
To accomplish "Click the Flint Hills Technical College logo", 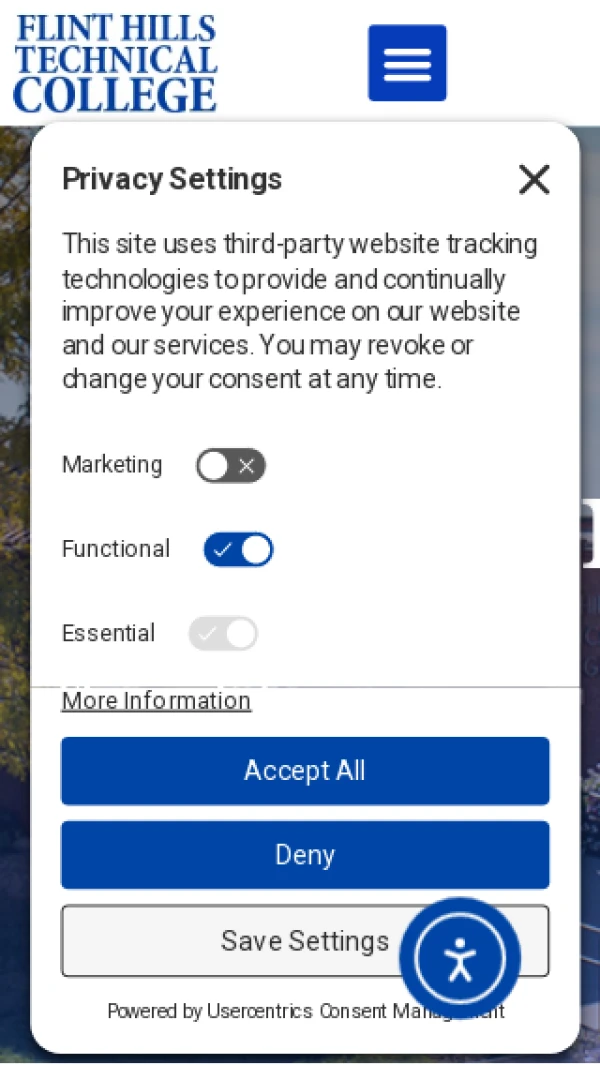I will (x=115, y=63).
